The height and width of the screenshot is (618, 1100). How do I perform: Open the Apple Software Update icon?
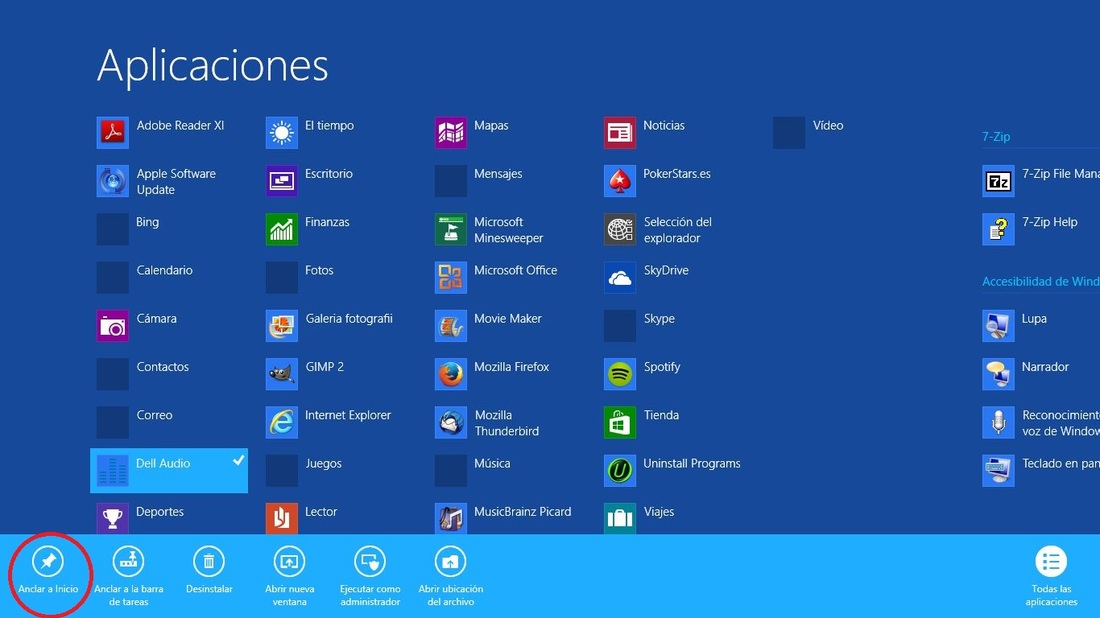click(x=112, y=181)
